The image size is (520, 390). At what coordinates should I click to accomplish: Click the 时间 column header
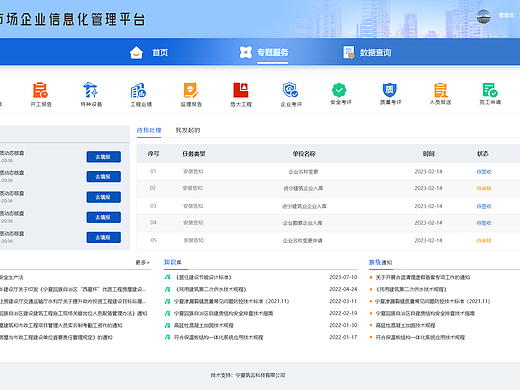tap(429, 154)
